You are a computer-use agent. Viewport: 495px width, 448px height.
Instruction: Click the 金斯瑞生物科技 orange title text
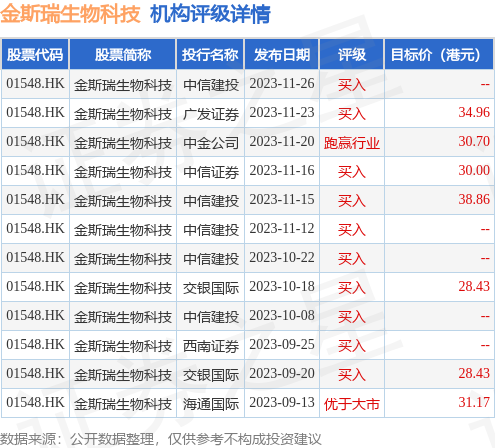[70, 14]
